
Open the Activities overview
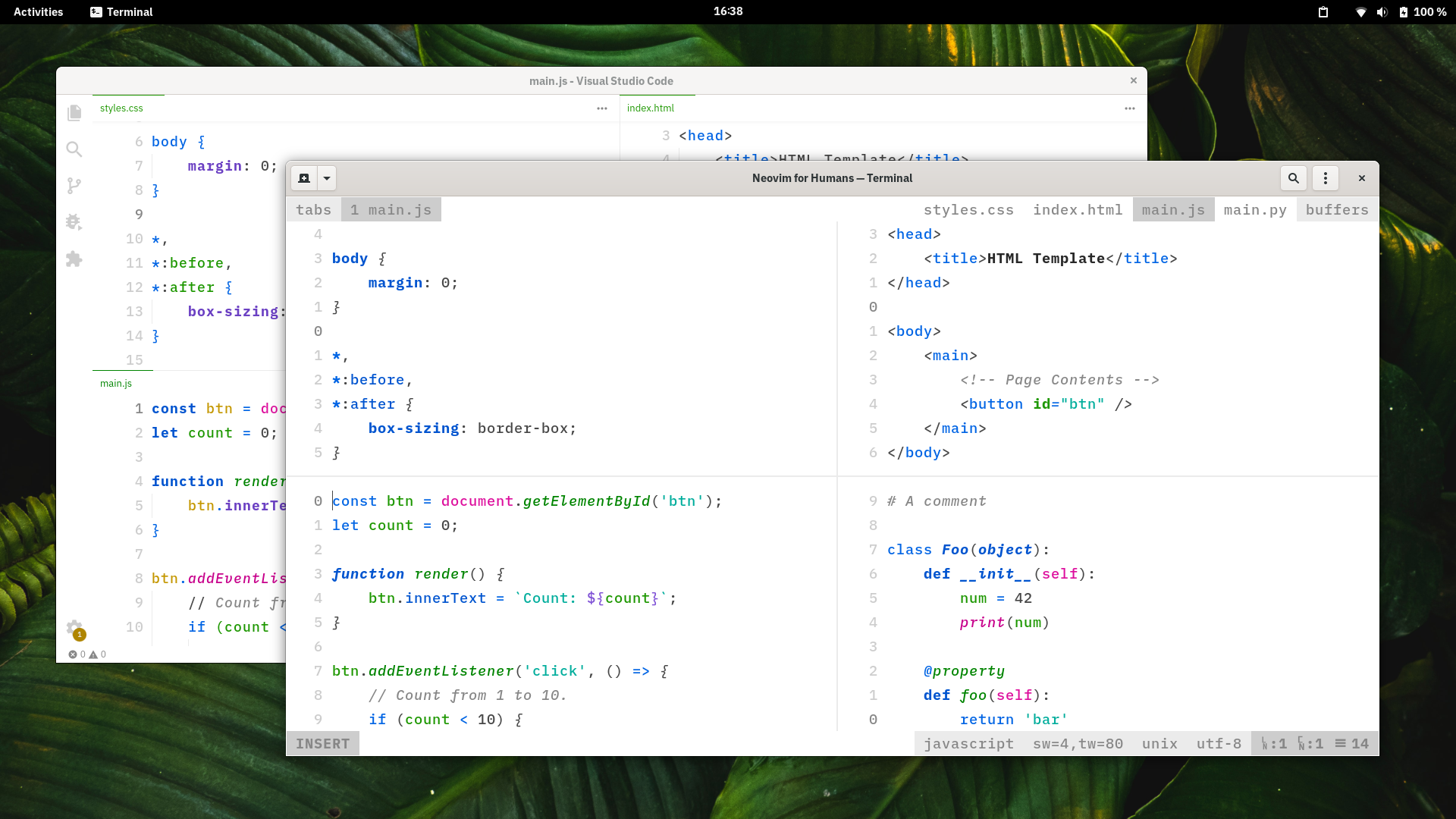(x=39, y=12)
